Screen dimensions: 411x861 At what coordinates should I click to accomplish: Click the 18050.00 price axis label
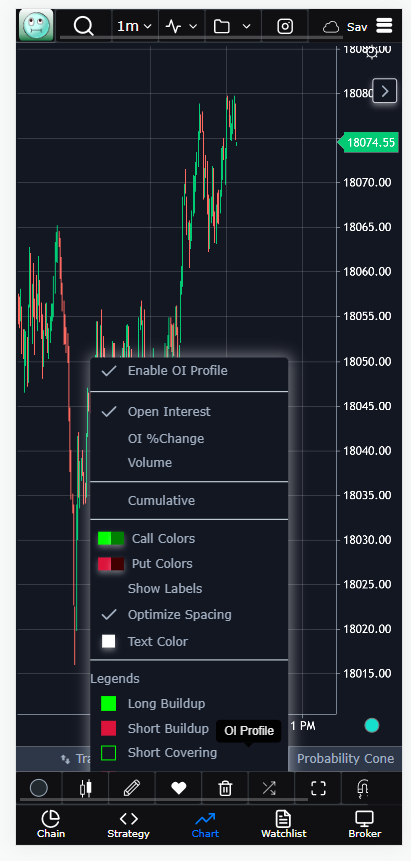[367, 361]
